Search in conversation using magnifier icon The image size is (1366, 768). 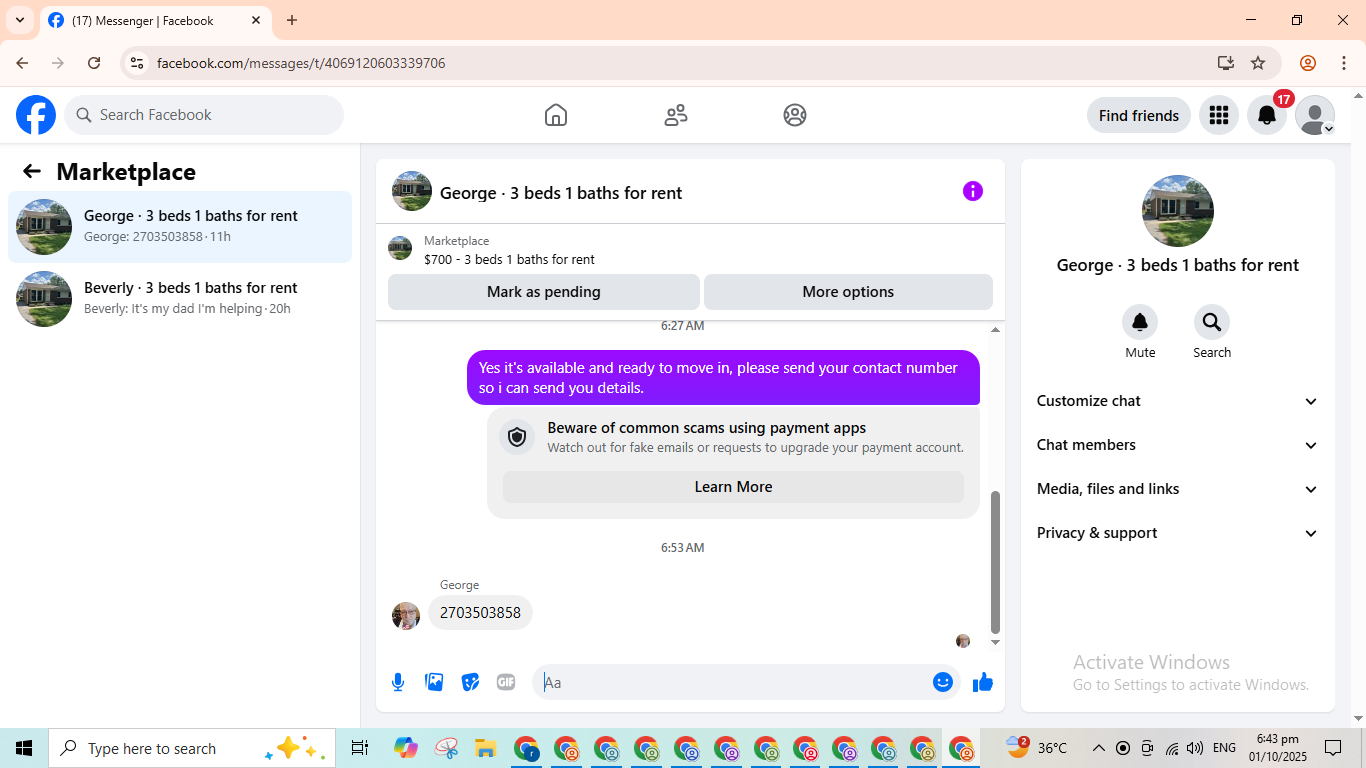[x=1212, y=322]
